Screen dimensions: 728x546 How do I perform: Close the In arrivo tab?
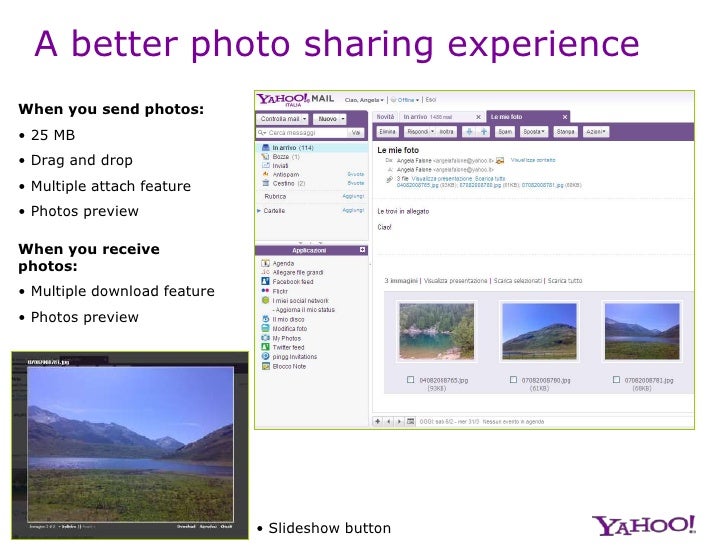click(x=478, y=117)
